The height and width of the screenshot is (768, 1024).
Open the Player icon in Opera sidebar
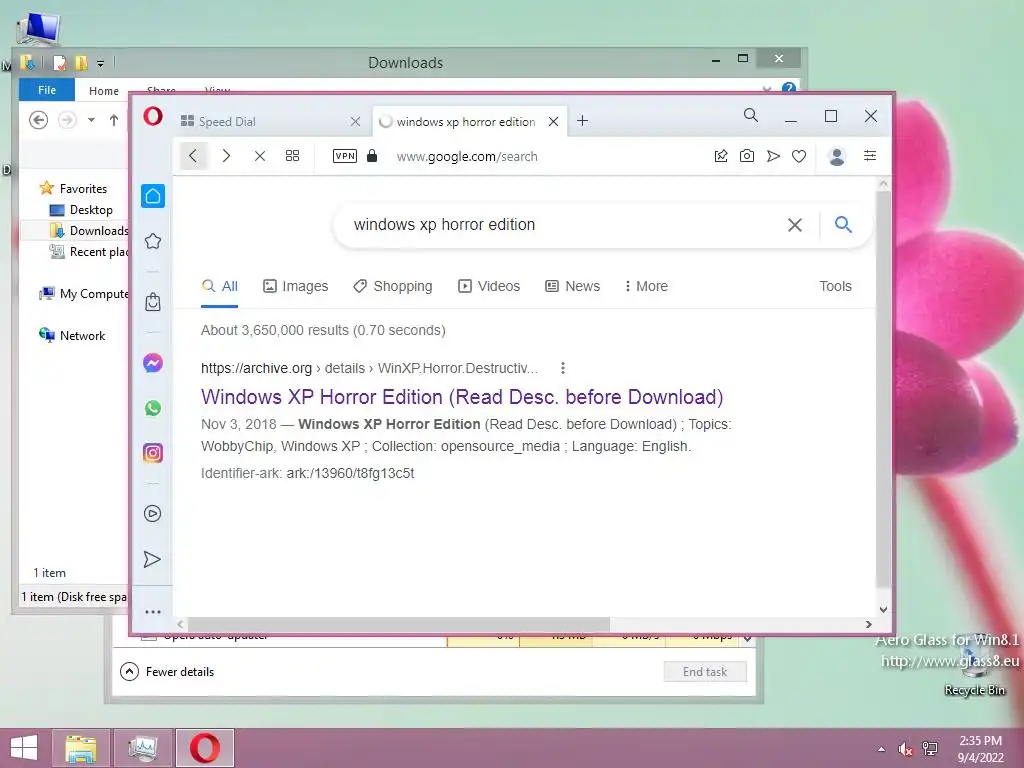153,514
